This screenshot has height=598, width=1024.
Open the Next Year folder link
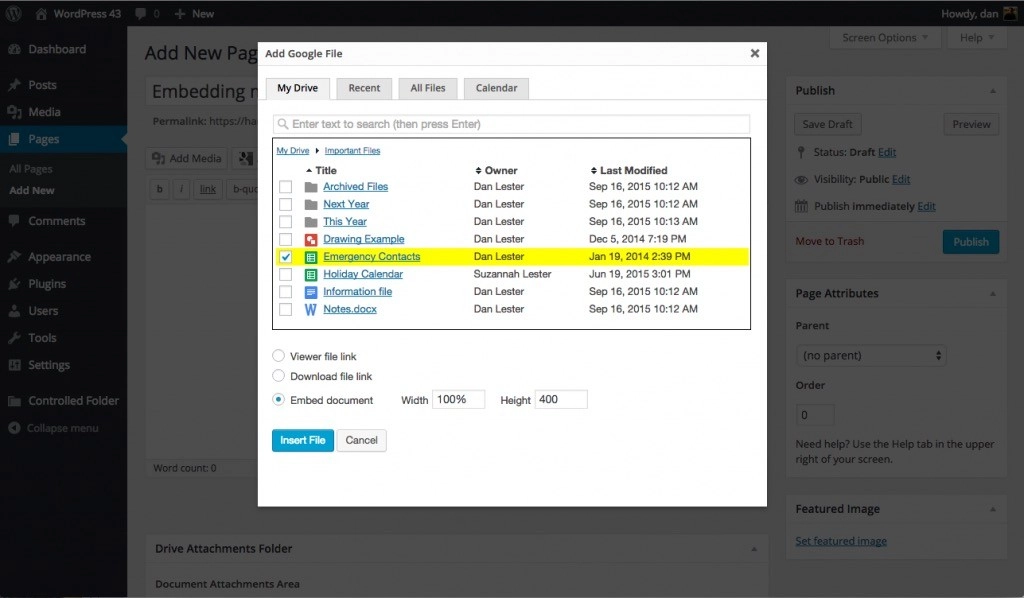[x=346, y=204]
